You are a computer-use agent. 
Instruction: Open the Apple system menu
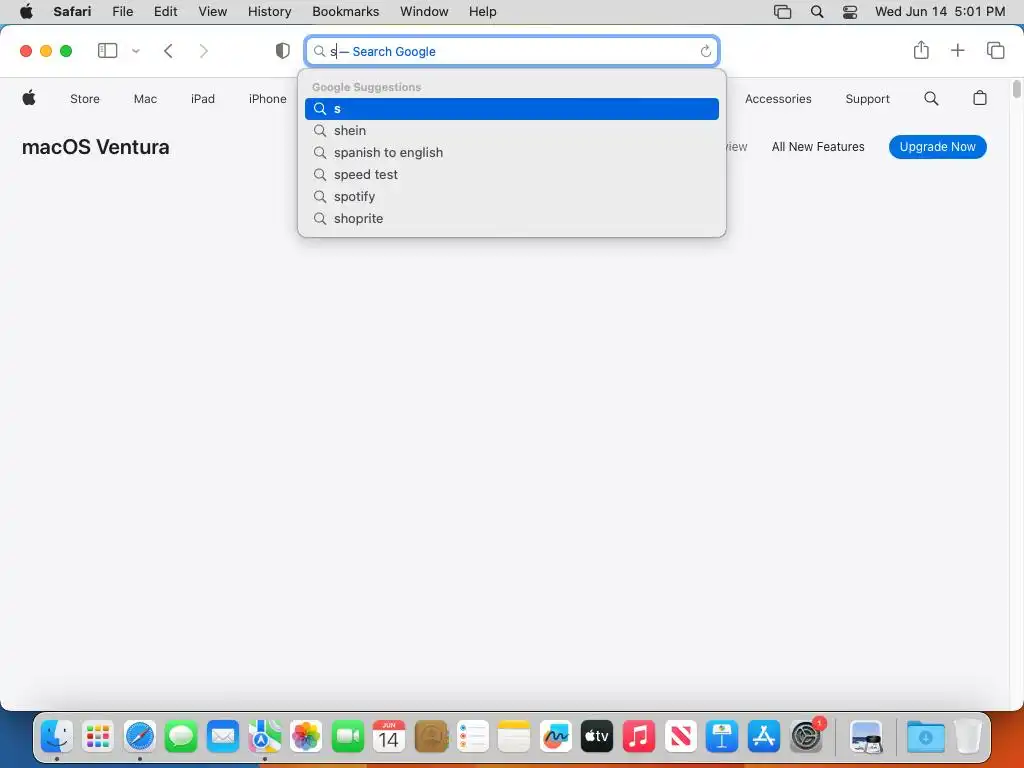point(26,11)
